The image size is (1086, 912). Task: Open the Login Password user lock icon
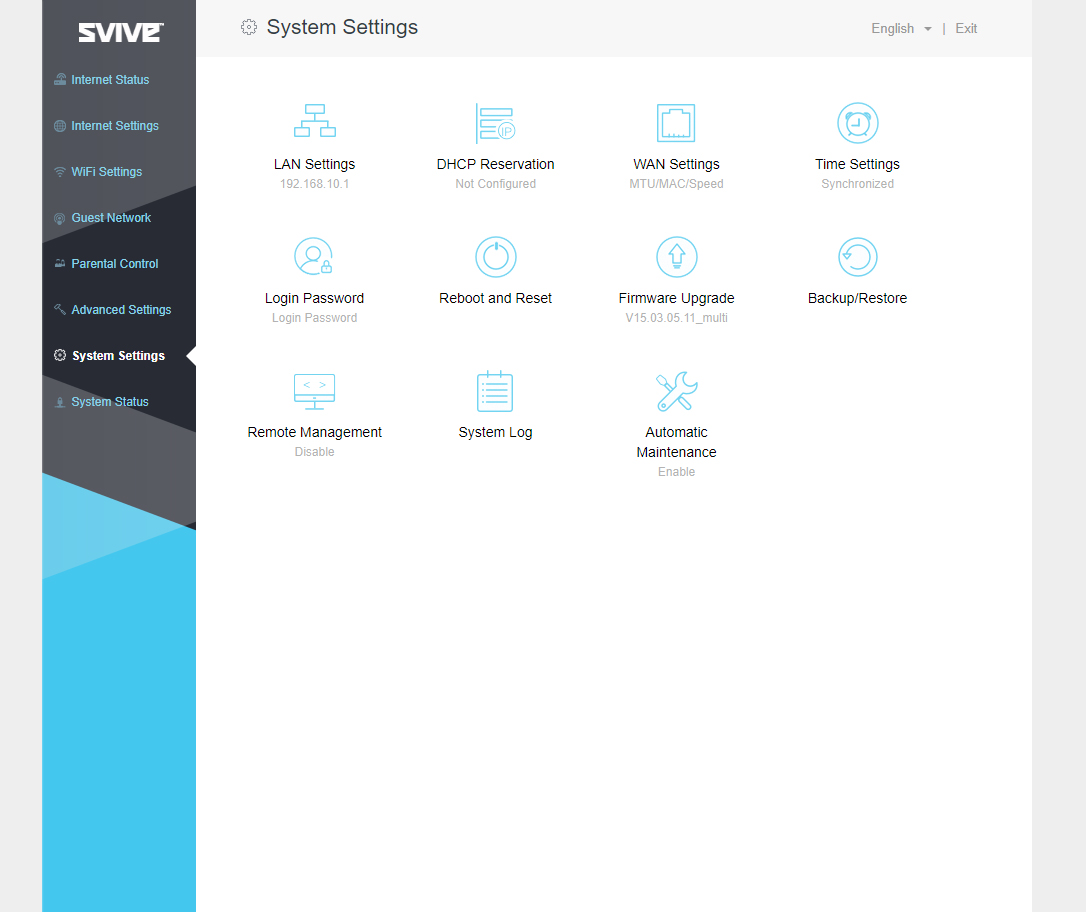(314, 256)
